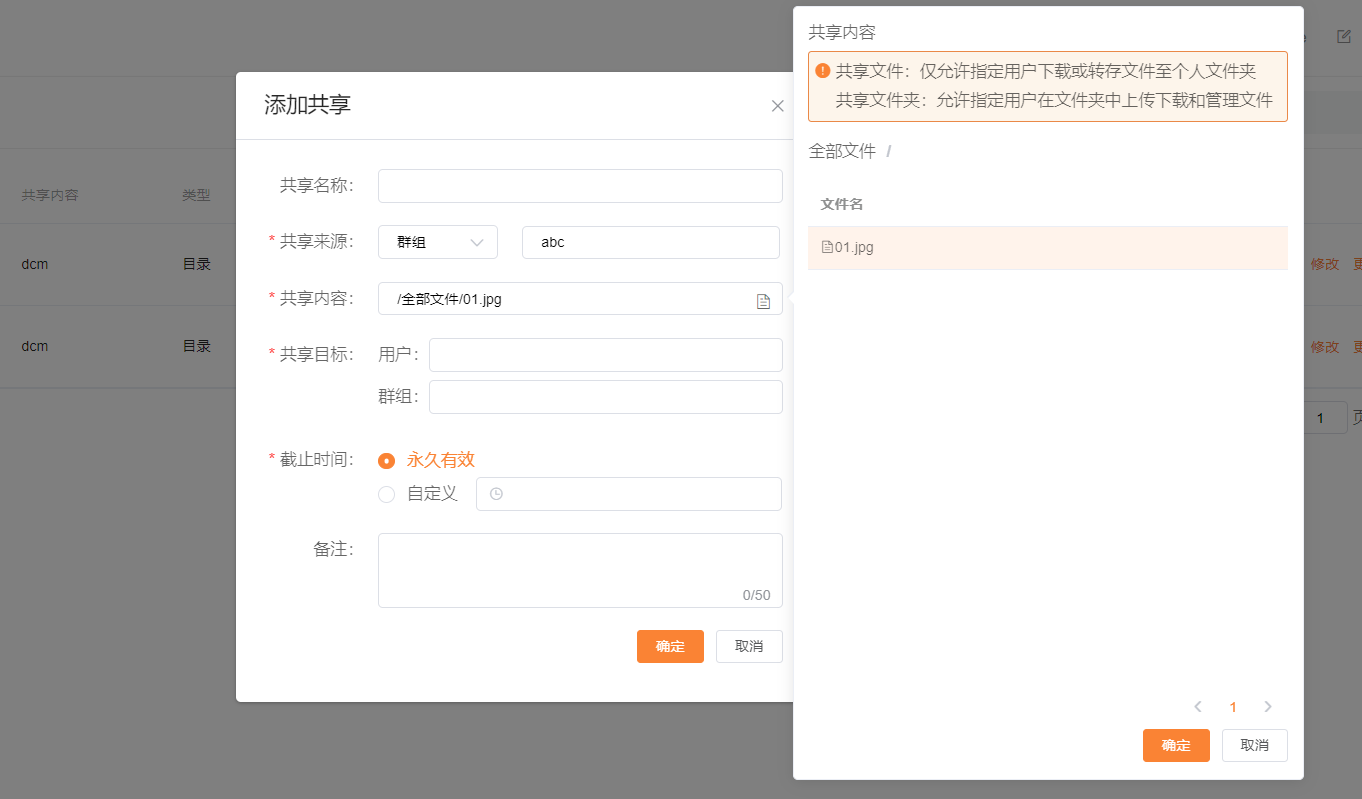Cancel file selection in 共享内容 panel
This screenshot has width=1362, height=799.
[1254, 745]
